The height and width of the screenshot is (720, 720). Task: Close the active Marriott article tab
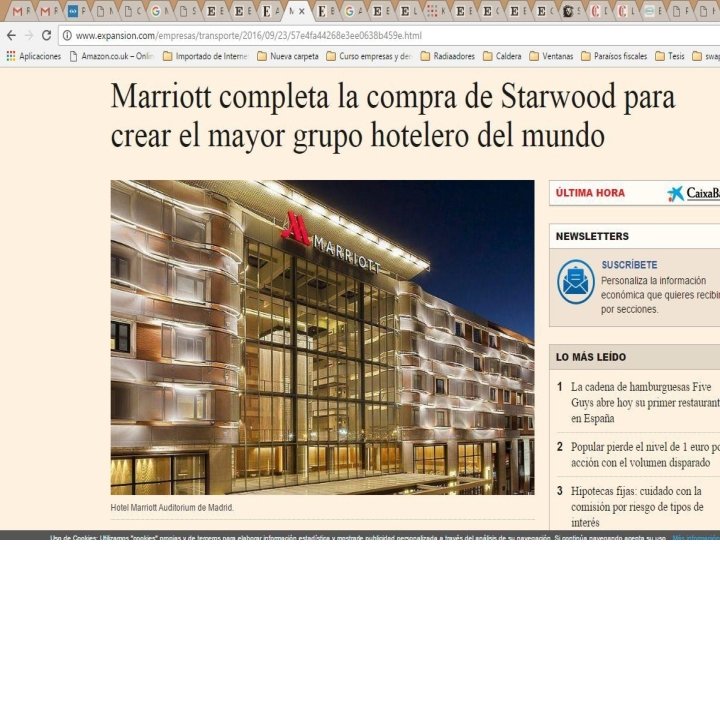click(302, 11)
